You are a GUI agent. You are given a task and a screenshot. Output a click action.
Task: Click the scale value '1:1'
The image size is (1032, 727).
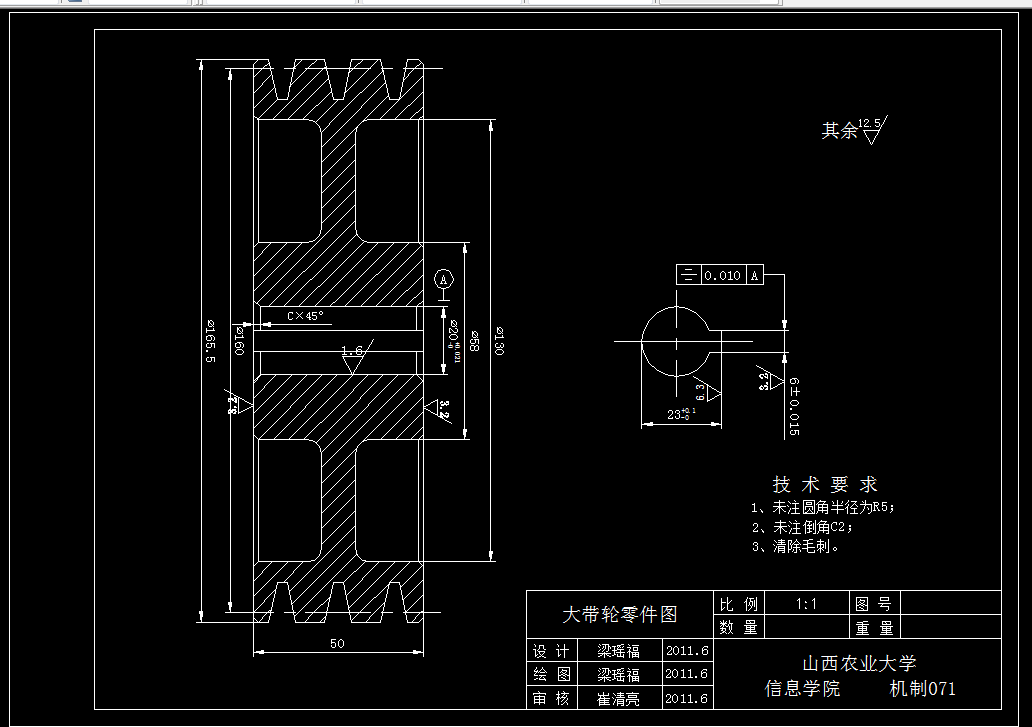pyautogui.click(x=806, y=604)
